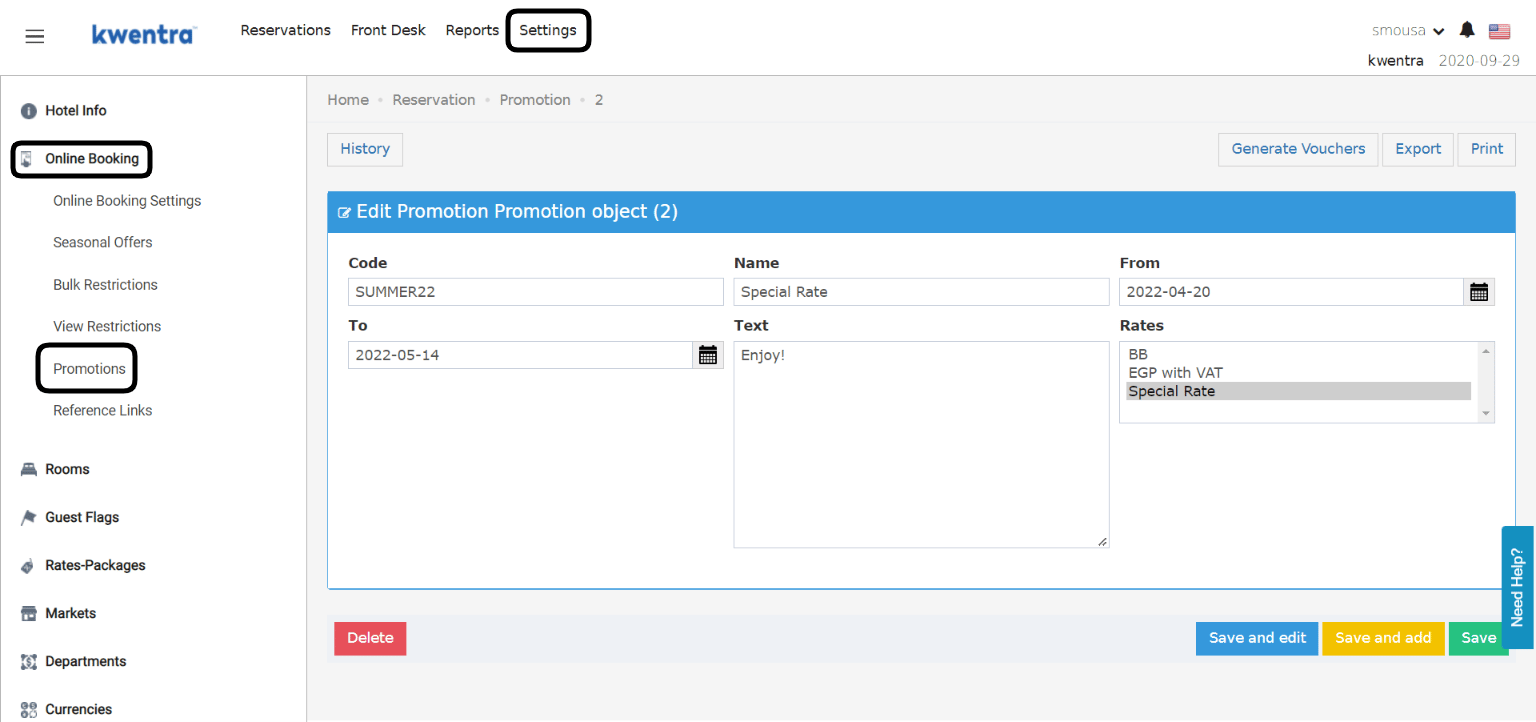Screen dimensions: 1536x722
Task: Click the Text area resize handle
Action: click(x=1102, y=541)
